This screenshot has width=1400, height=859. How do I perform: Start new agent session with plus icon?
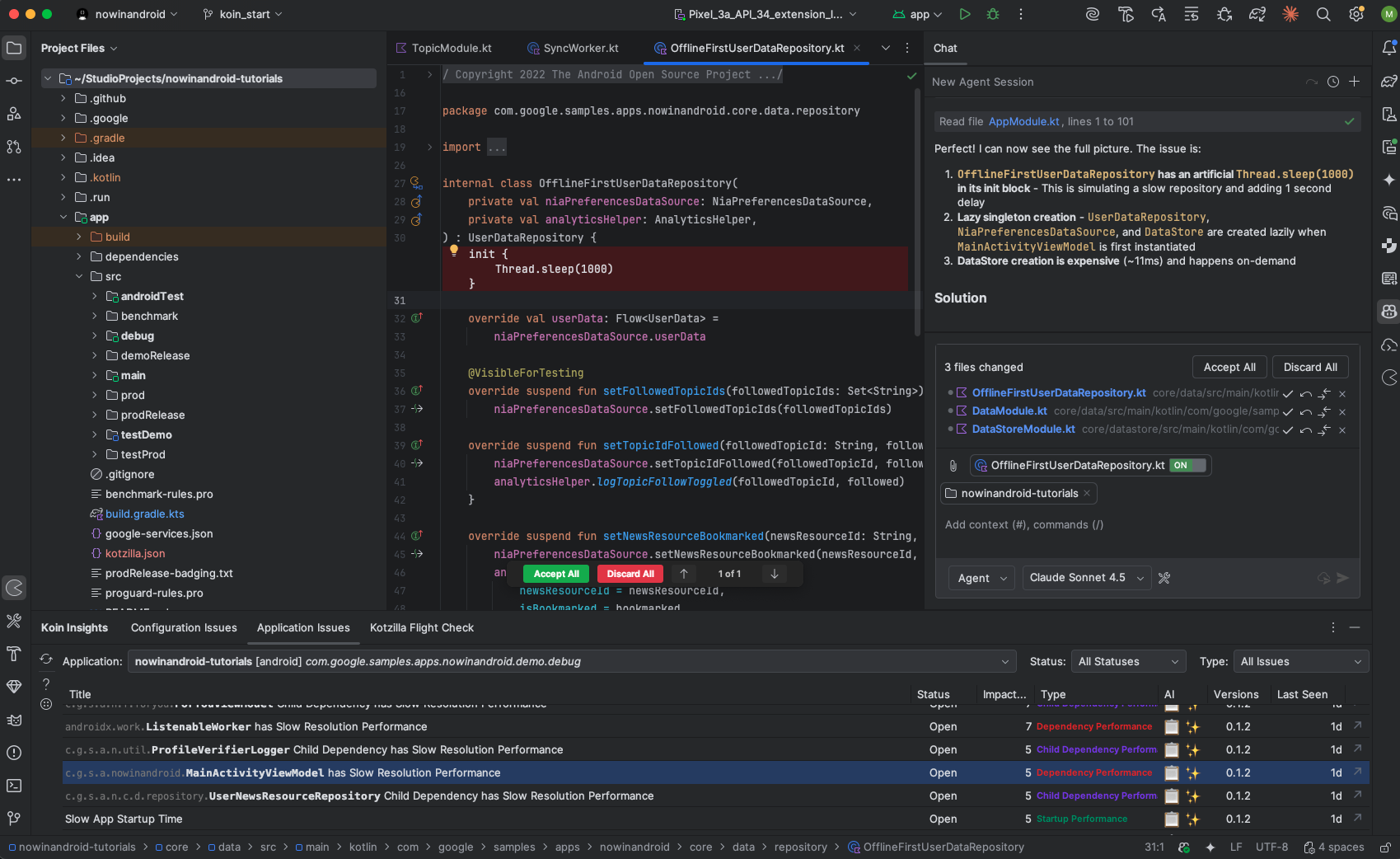(x=1355, y=82)
